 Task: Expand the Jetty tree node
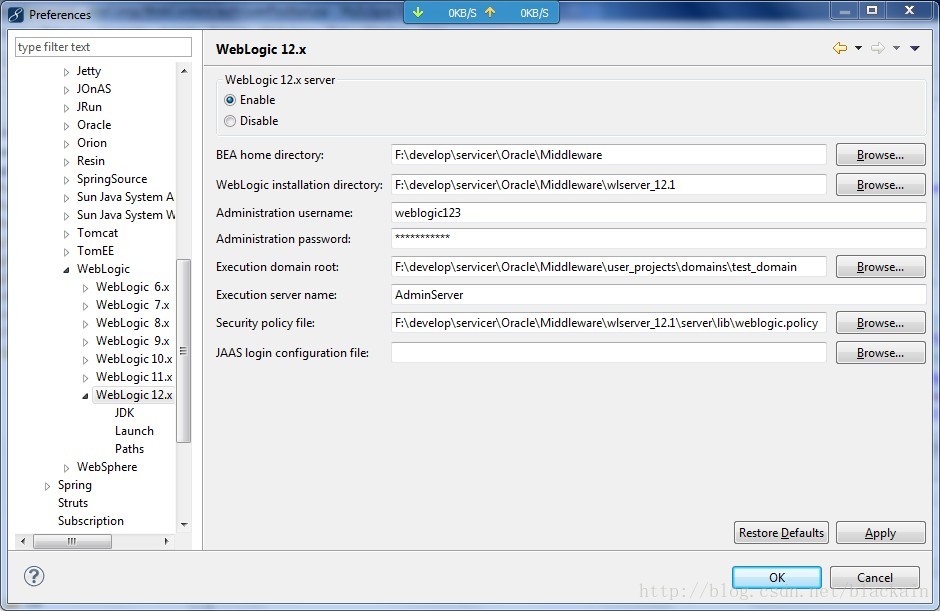(67, 72)
